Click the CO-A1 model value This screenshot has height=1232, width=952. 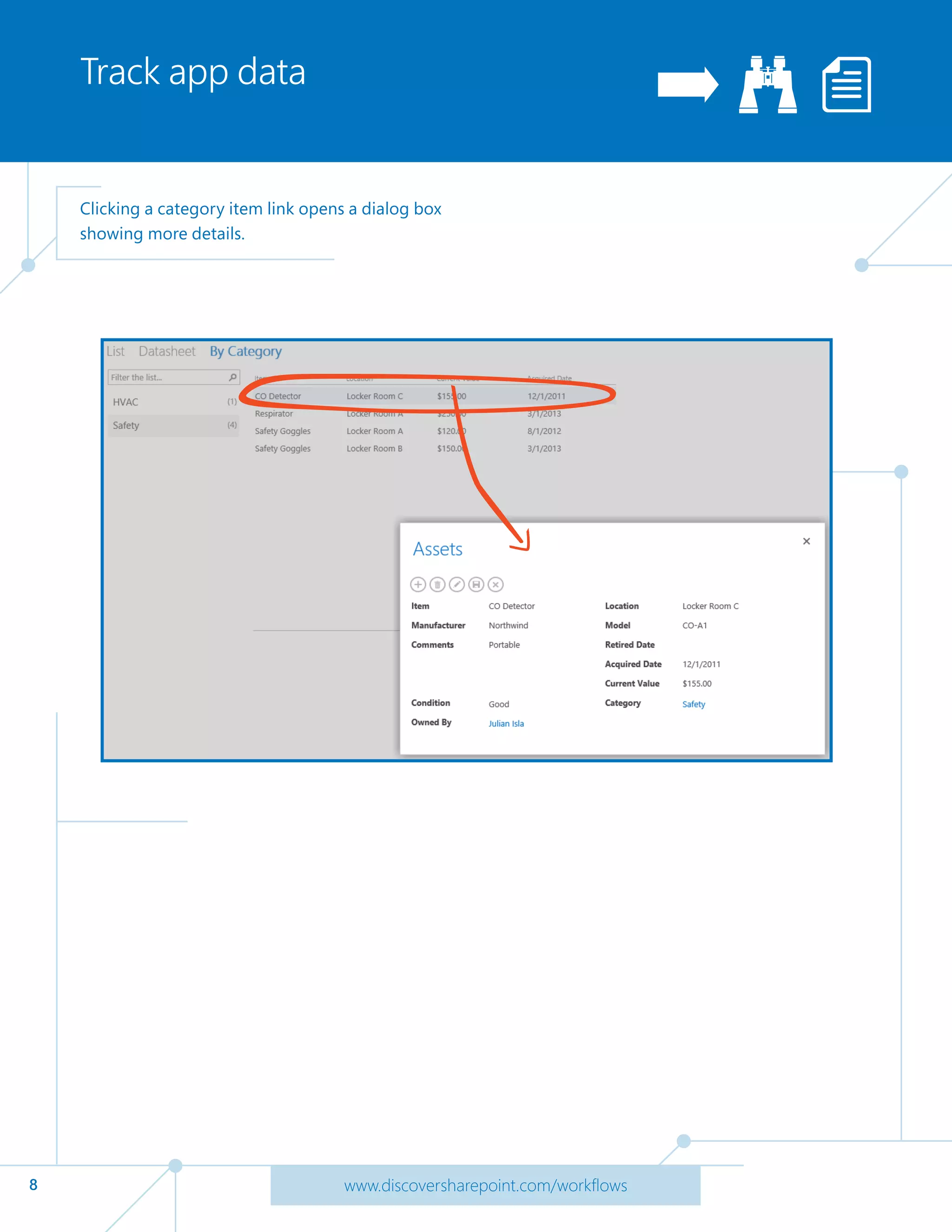[x=694, y=625]
